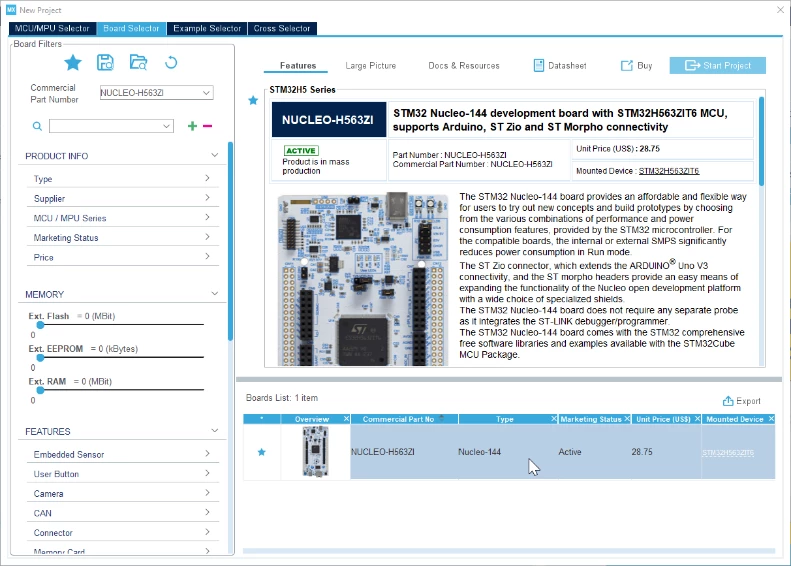Viewport: 791px width, 566px height.
Task: Click the Ext. RAM slider handle
Action: [x=40, y=390]
